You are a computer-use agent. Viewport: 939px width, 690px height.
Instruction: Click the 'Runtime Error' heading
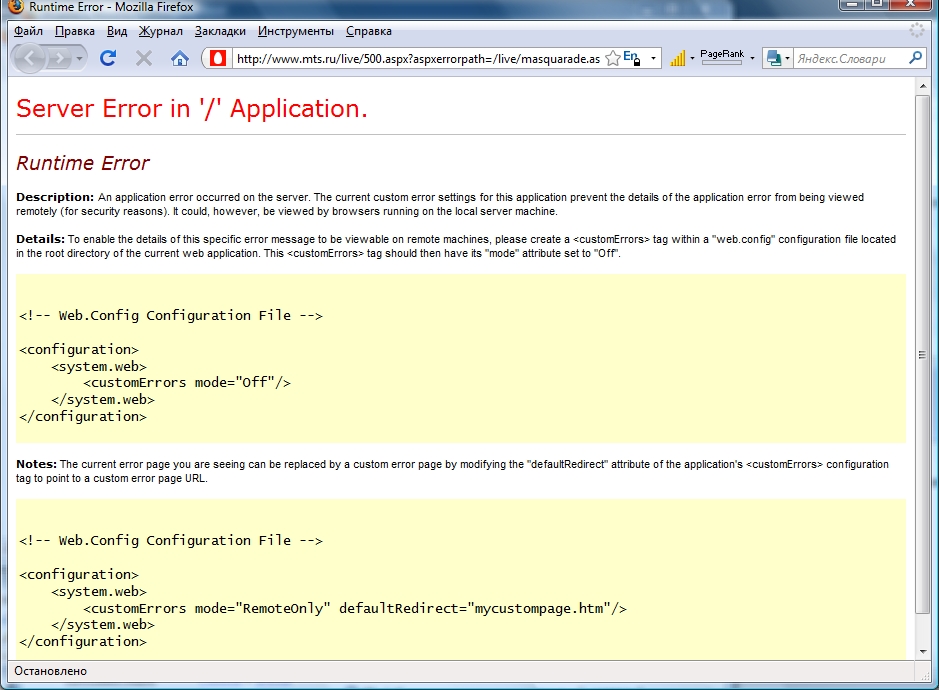(83, 163)
